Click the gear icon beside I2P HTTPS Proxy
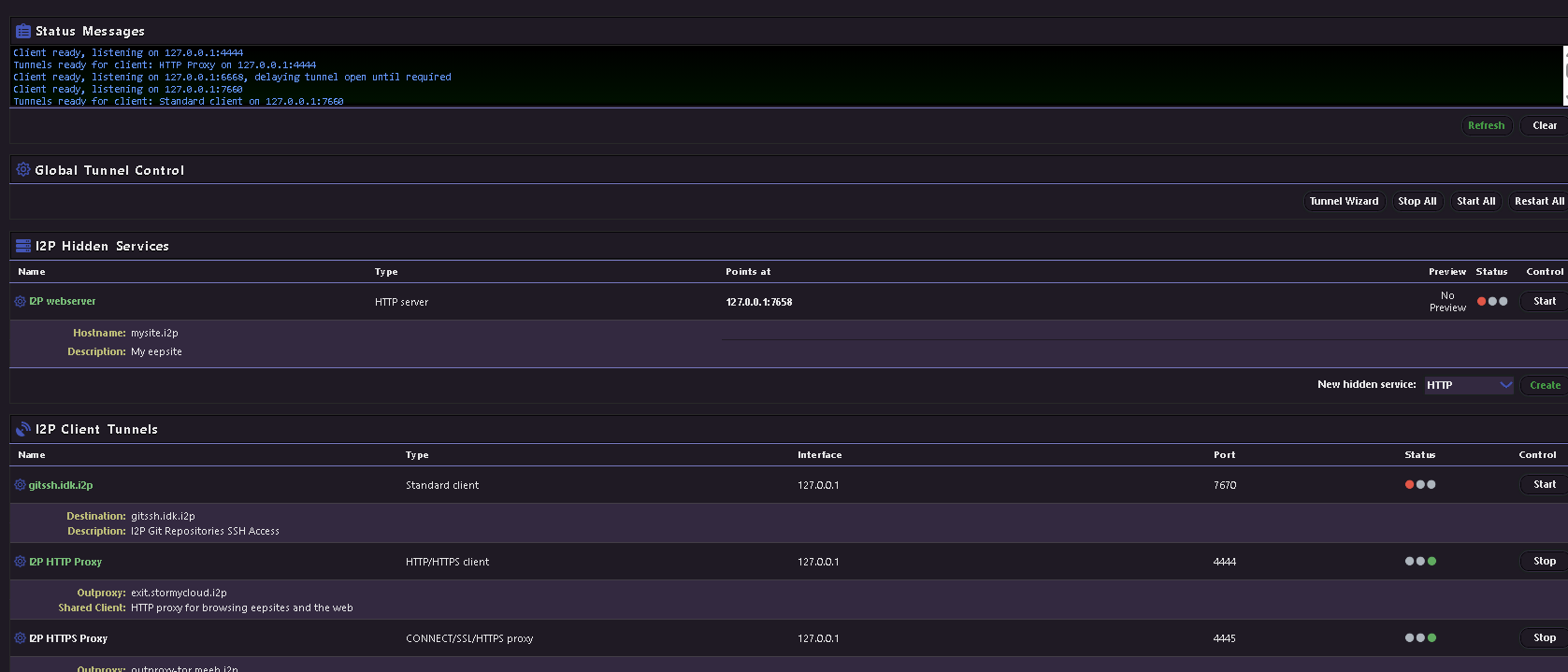This screenshot has height=672, width=1568. click(20, 638)
